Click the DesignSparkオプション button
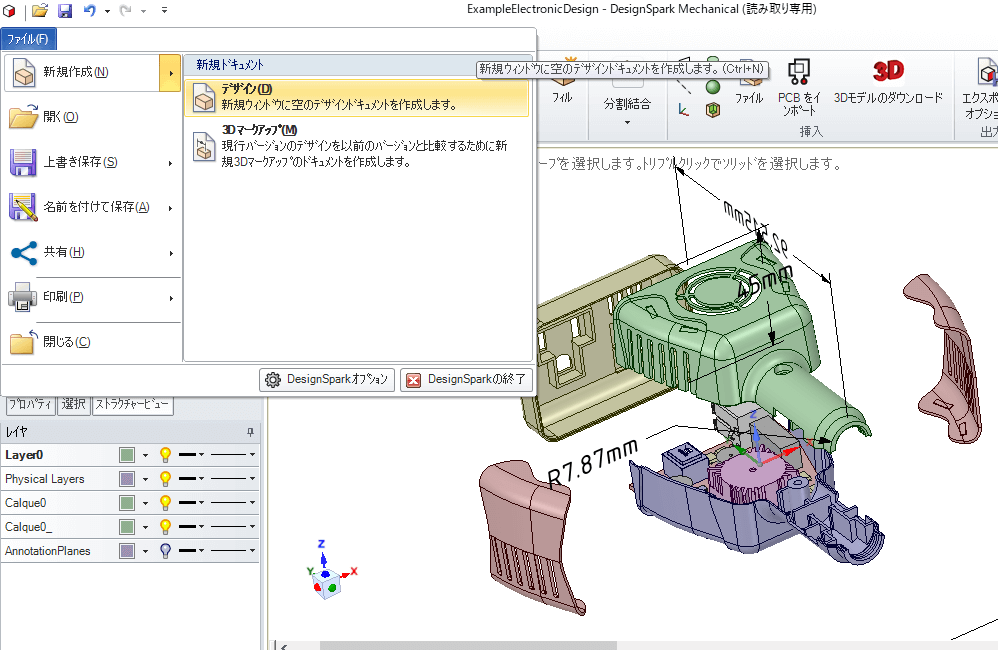The image size is (998, 650). (327, 379)
